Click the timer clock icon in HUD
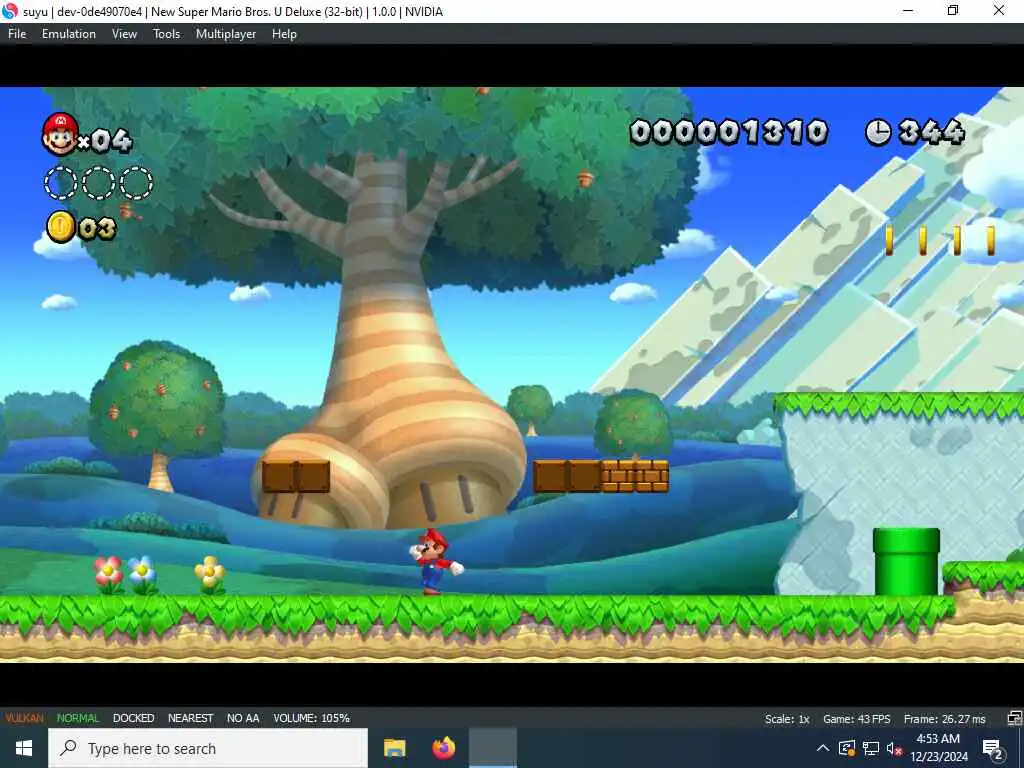1024x768 pixels. tap(878, 133)
